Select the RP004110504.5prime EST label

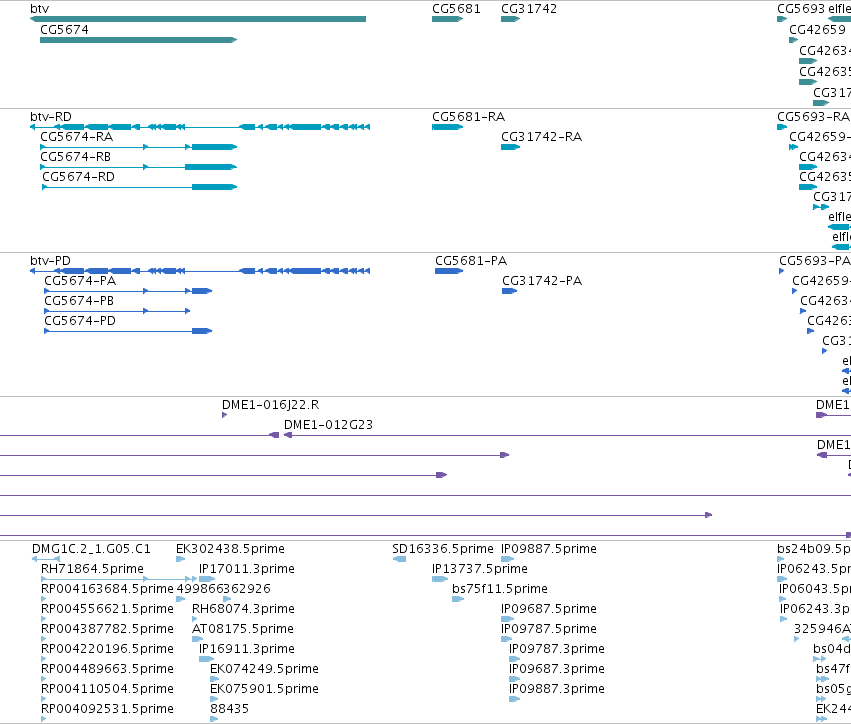coord(107,689)
